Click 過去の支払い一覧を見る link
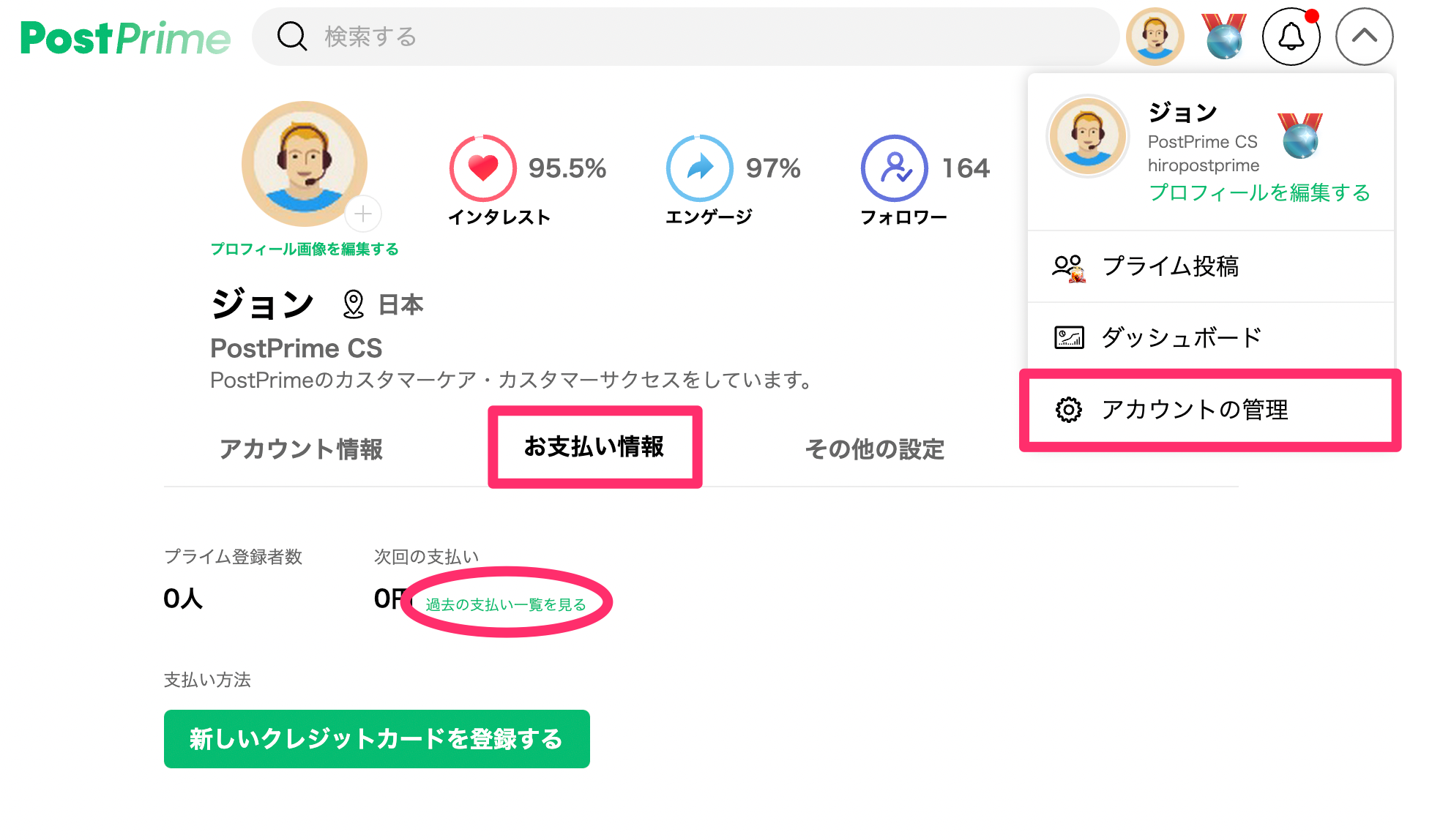The height and width of the screenshot is (840, 1432). click(x=506, y=604)
